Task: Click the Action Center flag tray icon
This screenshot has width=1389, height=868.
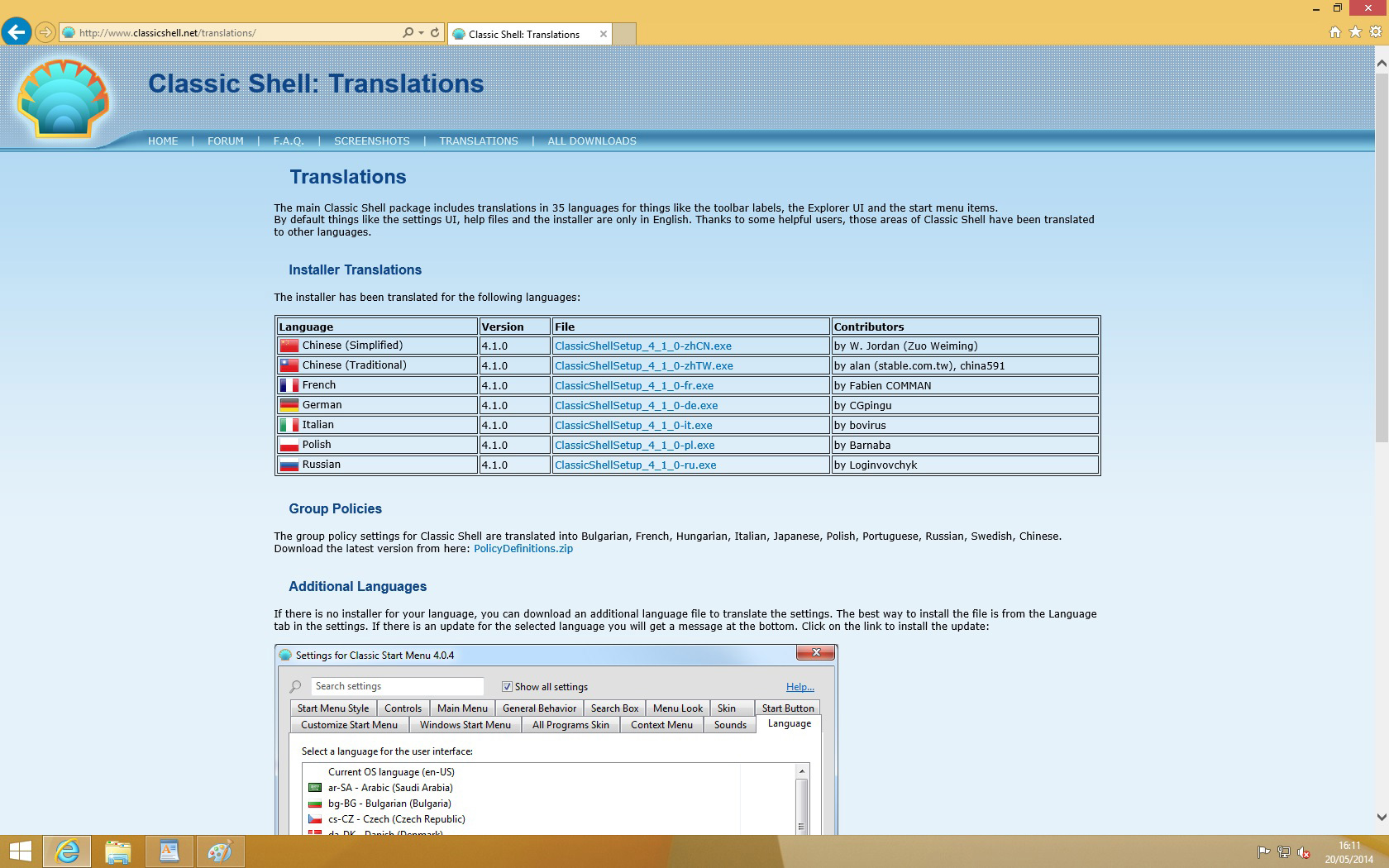Action: (1263, 852)
